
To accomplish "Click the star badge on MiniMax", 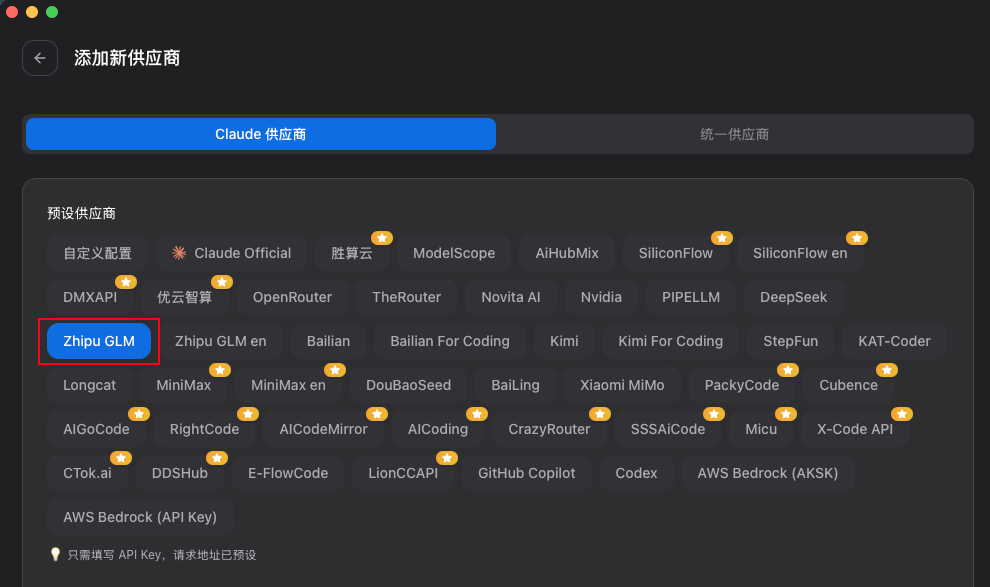I will (x=220, y=370).
